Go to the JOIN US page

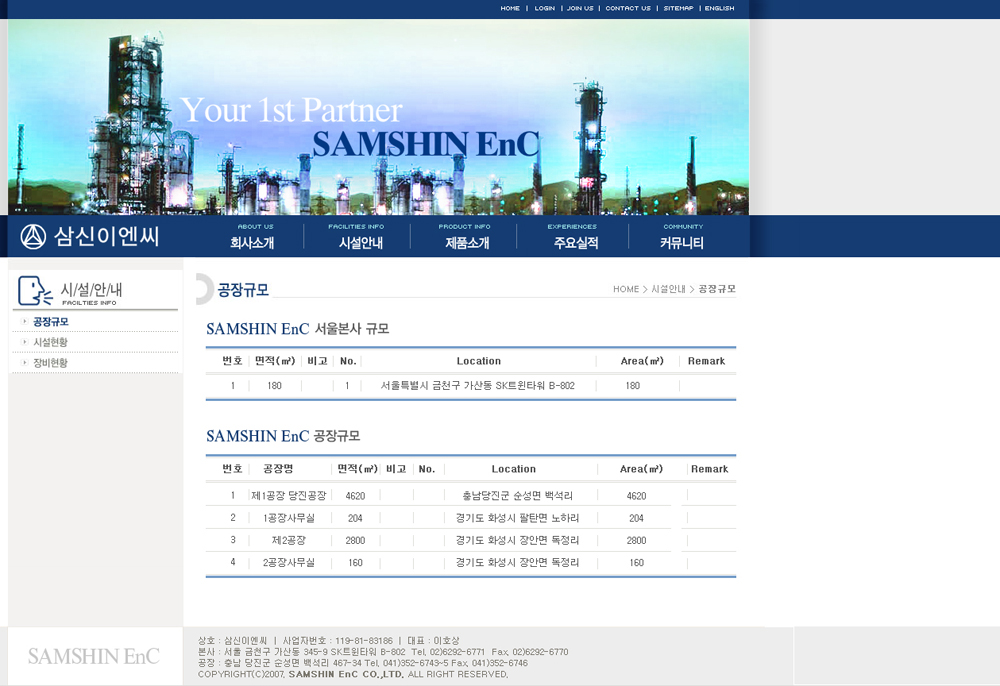click(580, 8)
